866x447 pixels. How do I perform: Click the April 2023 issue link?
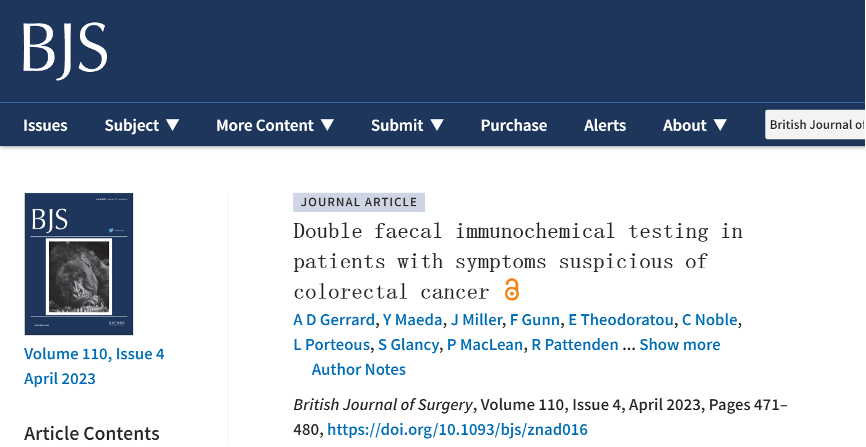[x=60, y=378]
